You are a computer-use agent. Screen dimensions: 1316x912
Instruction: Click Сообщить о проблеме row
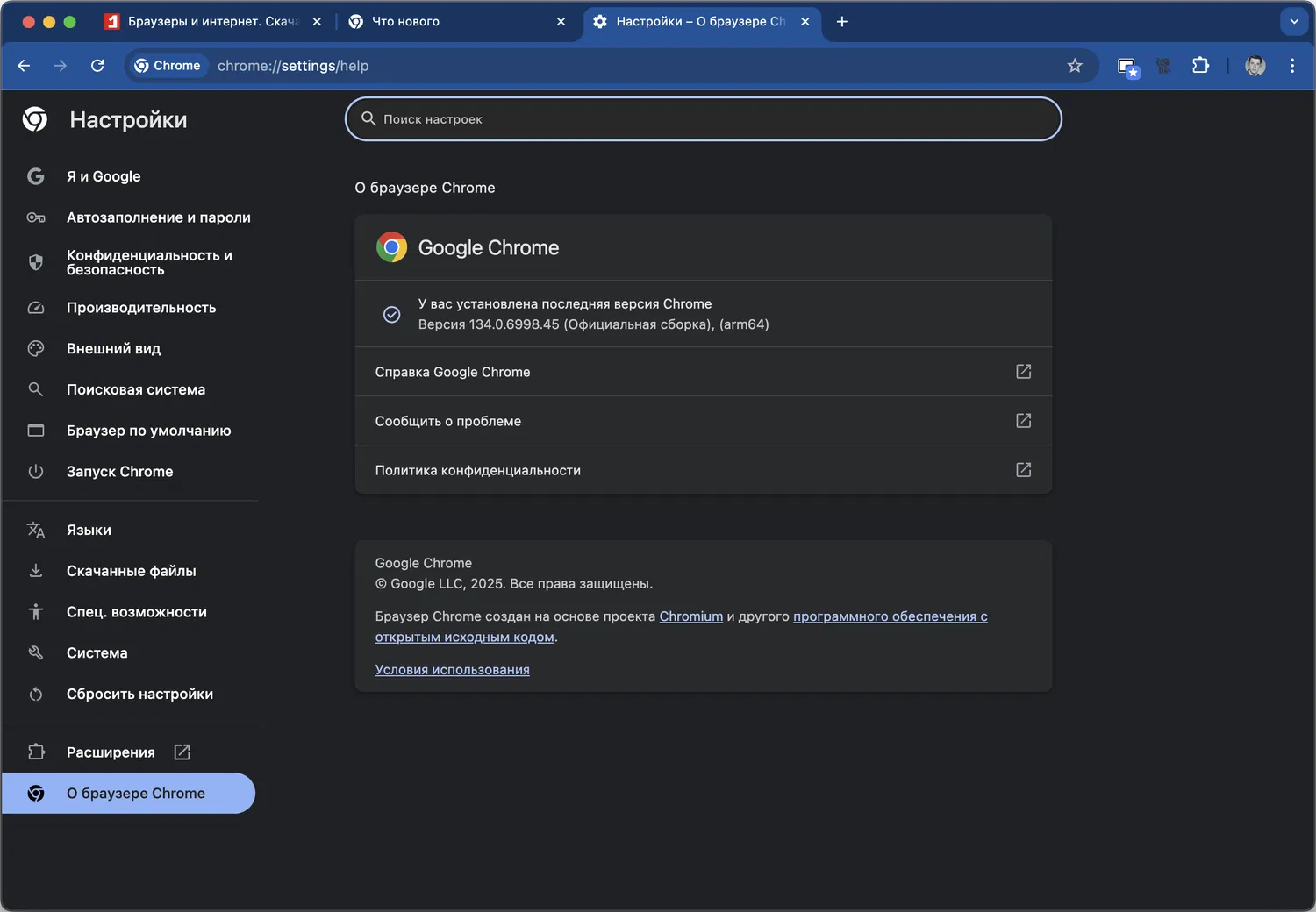pos(703,421)
